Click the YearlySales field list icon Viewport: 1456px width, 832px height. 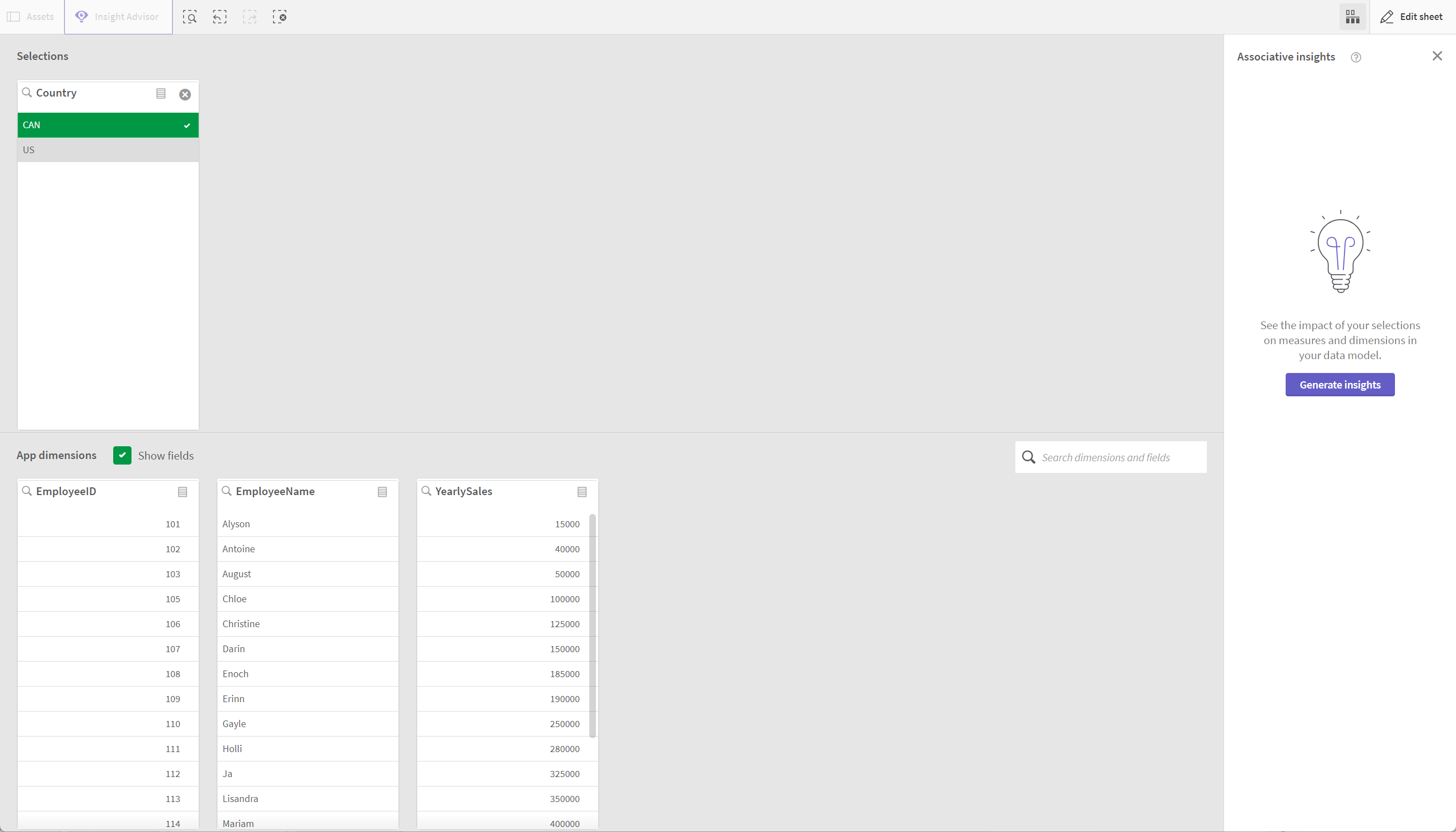(582, 491)
